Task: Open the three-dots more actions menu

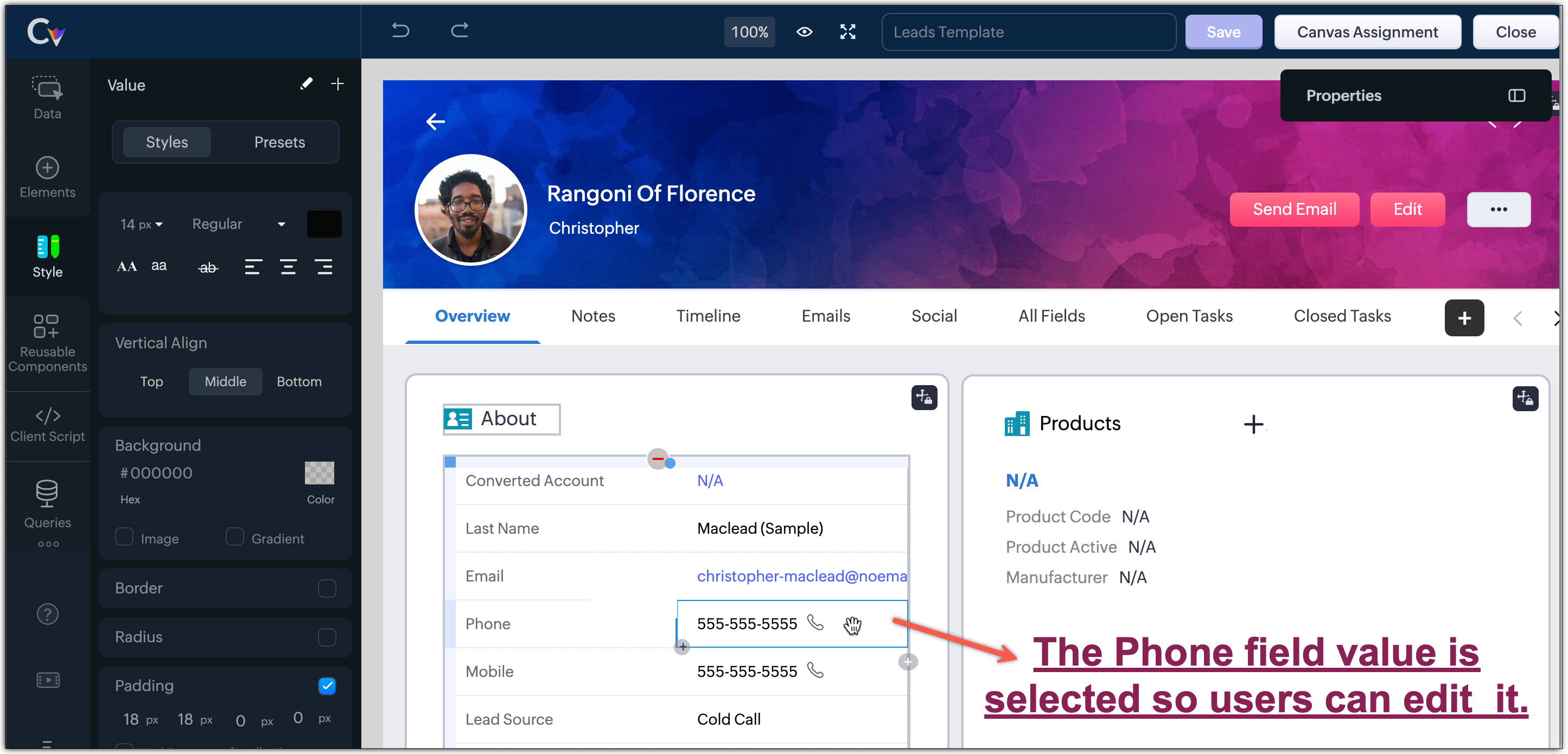Action: (1498, 209)
